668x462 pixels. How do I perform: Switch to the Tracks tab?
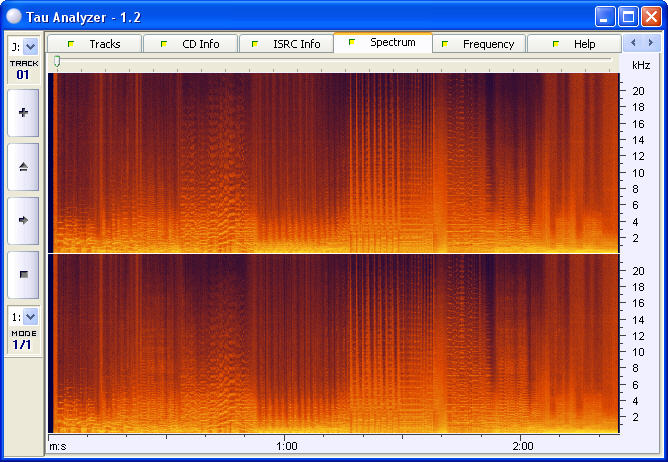coord(95,44)
